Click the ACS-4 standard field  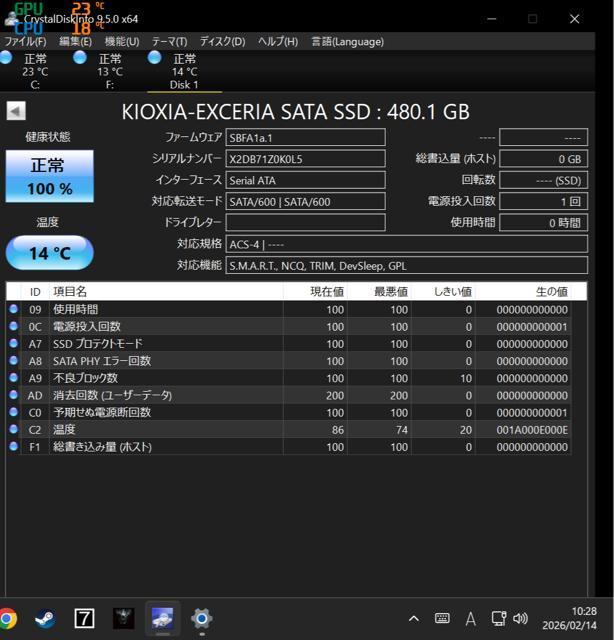pyautogui.click(x=407, y=244)
